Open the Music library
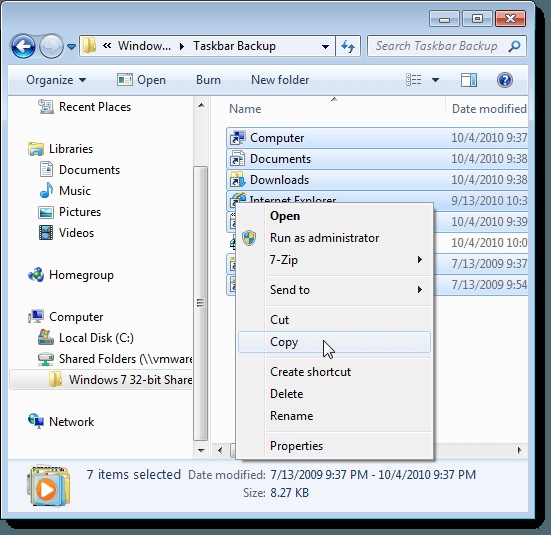 75,191
